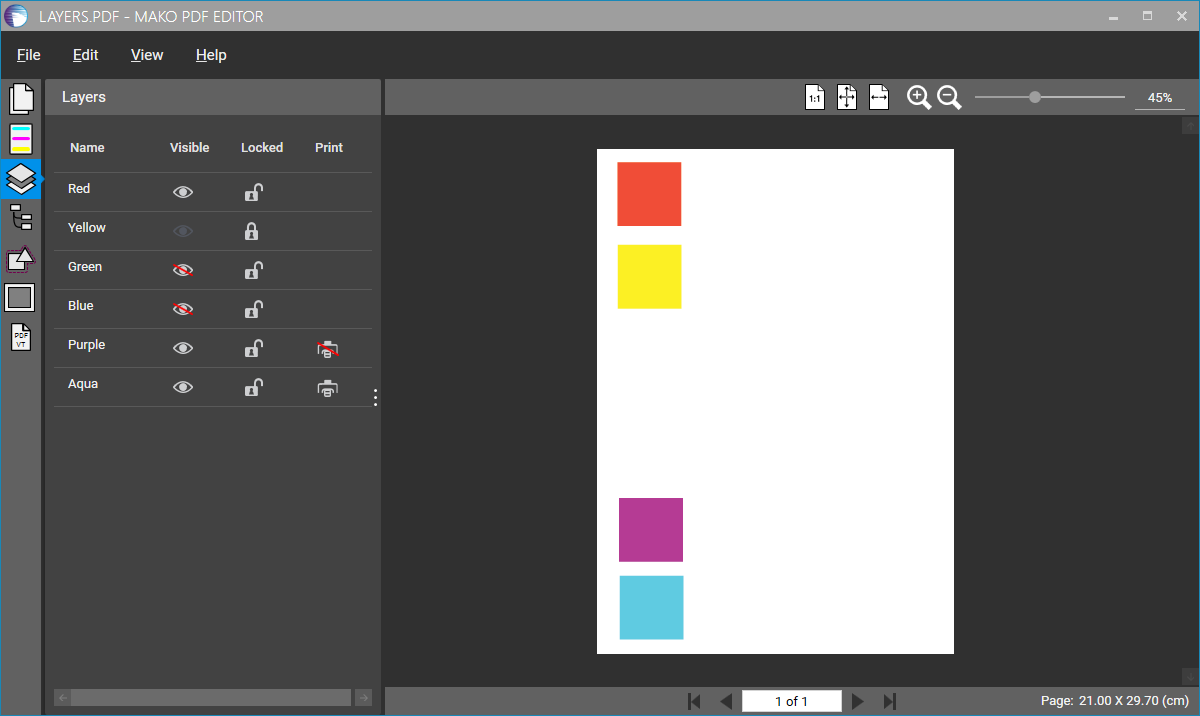Open the document structure tree panel
The width and height of the screenshot is (1200, 716).
click(x=21, y=217)
